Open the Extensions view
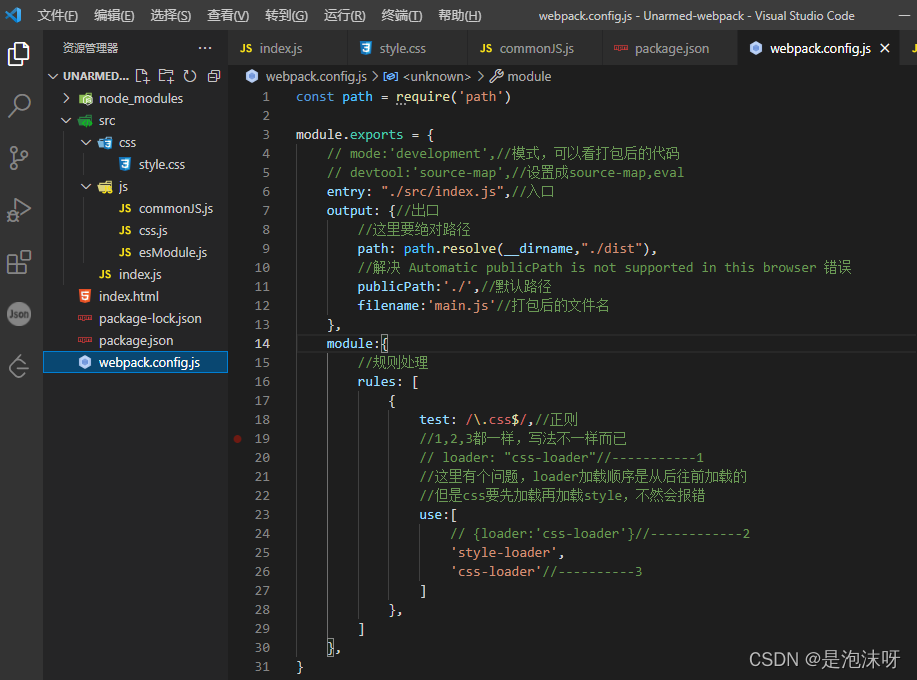The height and width of the screenshot is (680, 917). coord(20,262)
